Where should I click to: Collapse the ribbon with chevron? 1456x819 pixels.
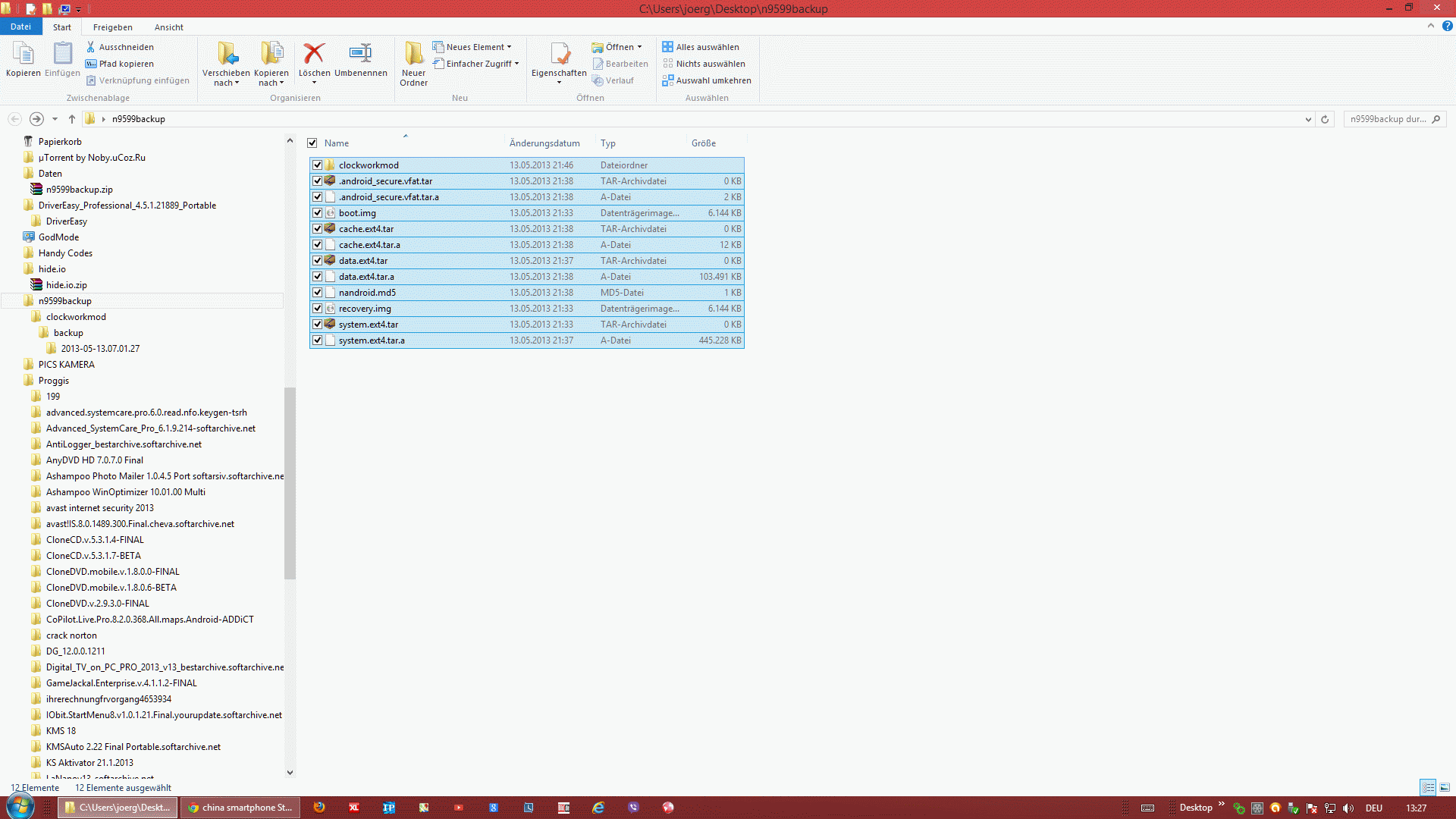pyautogui.click(x=1431, y=26)
